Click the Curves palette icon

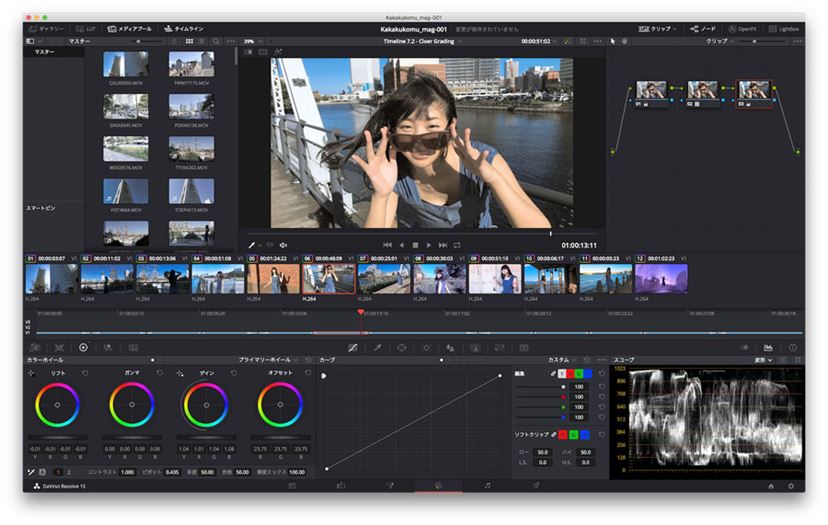pyautogui.click(x=352, y=347)
